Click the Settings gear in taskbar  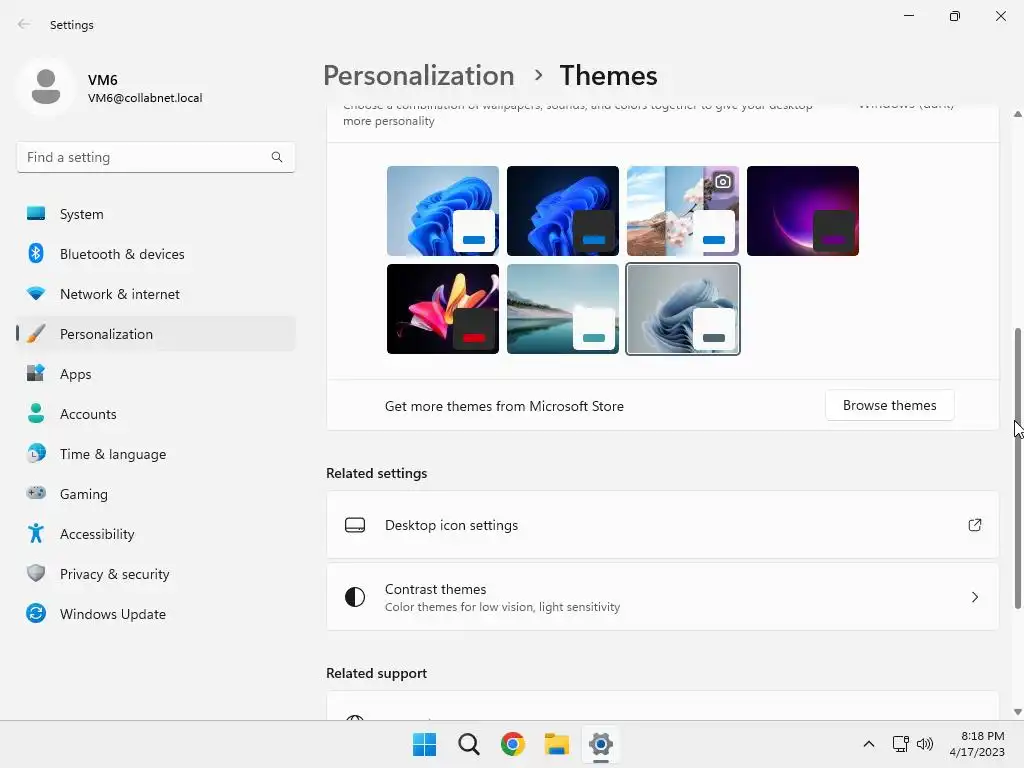tap(601, 744)
